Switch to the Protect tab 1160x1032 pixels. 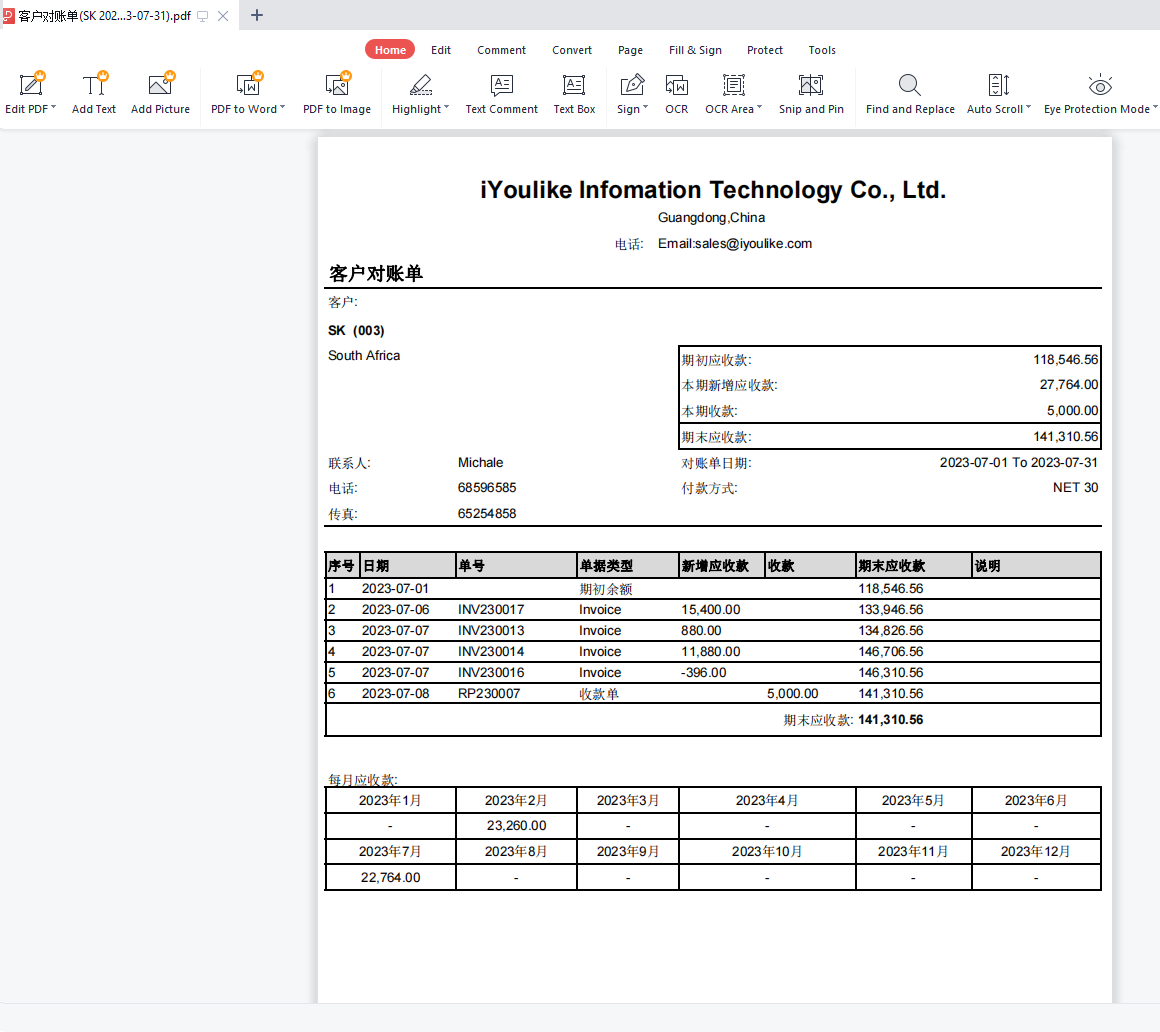[x=765, y=50]
